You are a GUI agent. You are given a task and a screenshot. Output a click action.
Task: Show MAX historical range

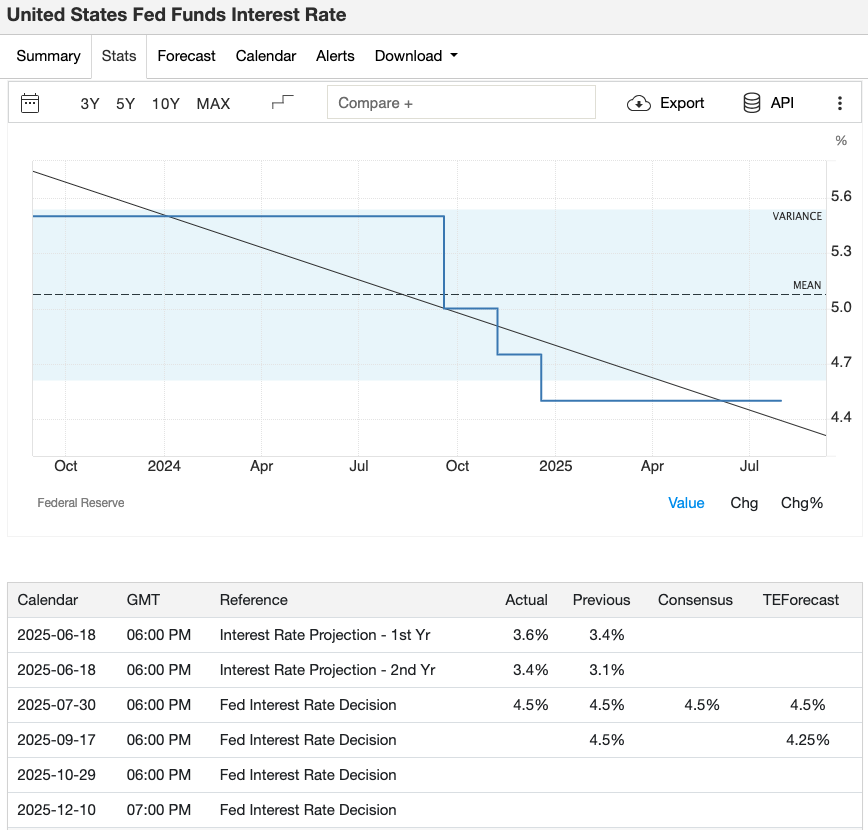[213, 104]
